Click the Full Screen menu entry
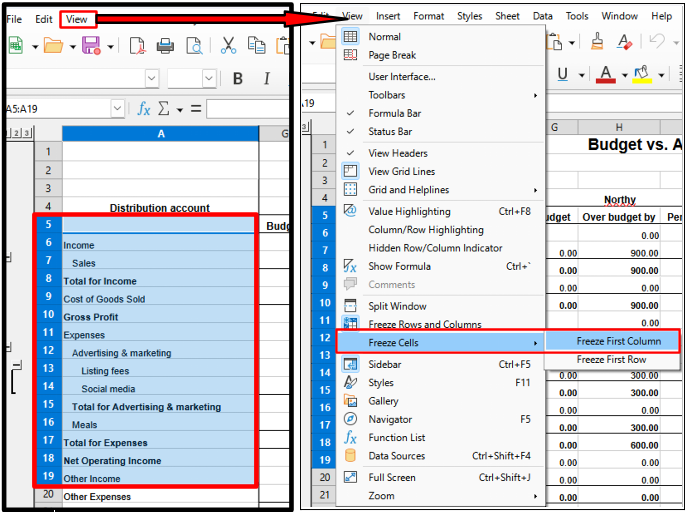Screen dimensions: 685x512 point(440,478)
